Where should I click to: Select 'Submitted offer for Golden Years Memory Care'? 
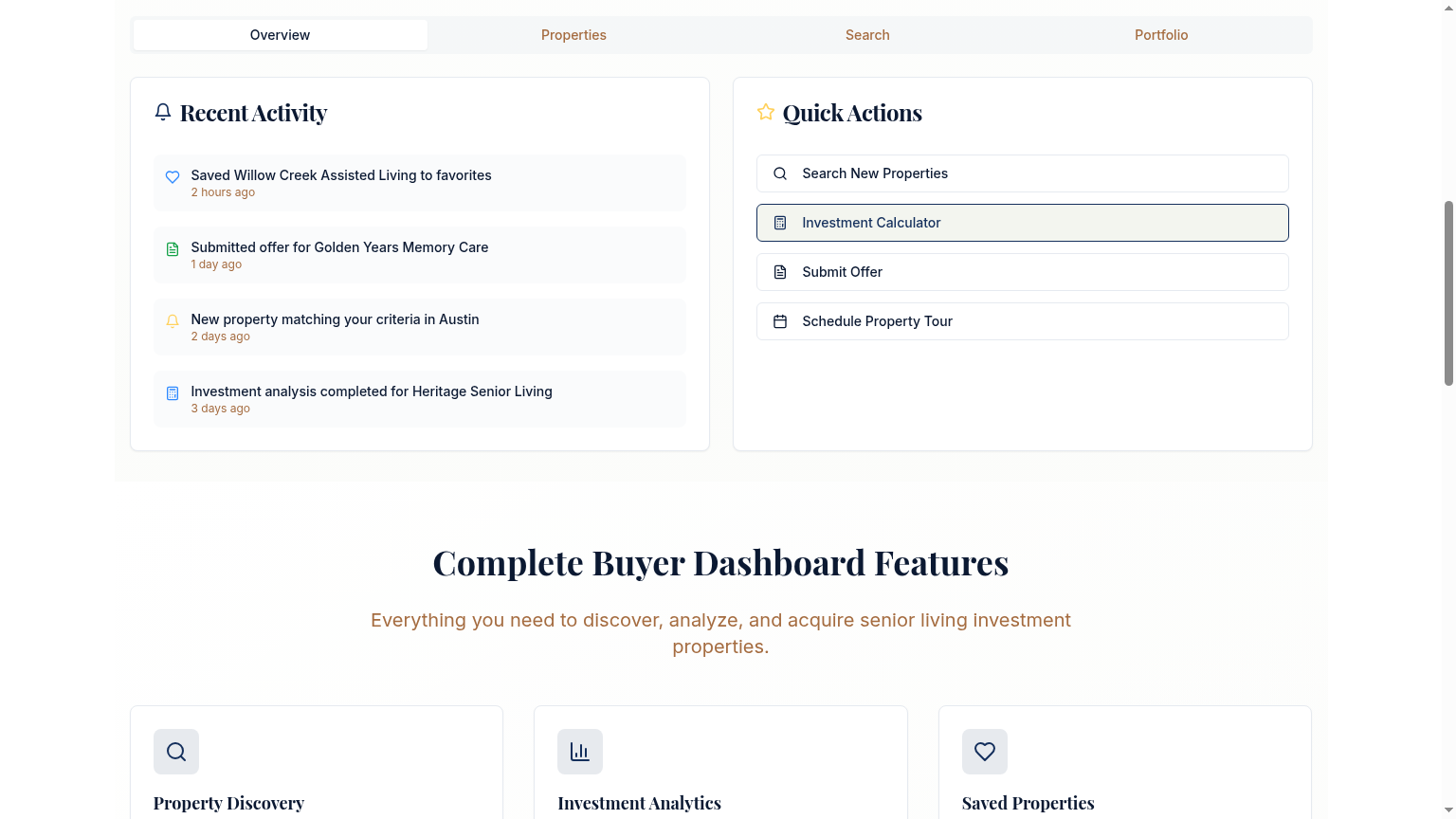339,247
